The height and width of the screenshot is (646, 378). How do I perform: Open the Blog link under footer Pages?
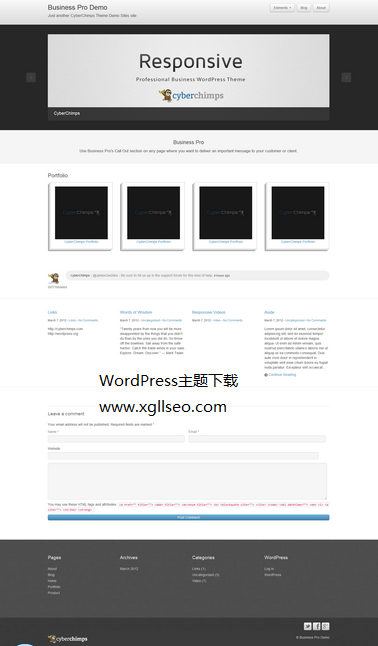click(51, 575)
